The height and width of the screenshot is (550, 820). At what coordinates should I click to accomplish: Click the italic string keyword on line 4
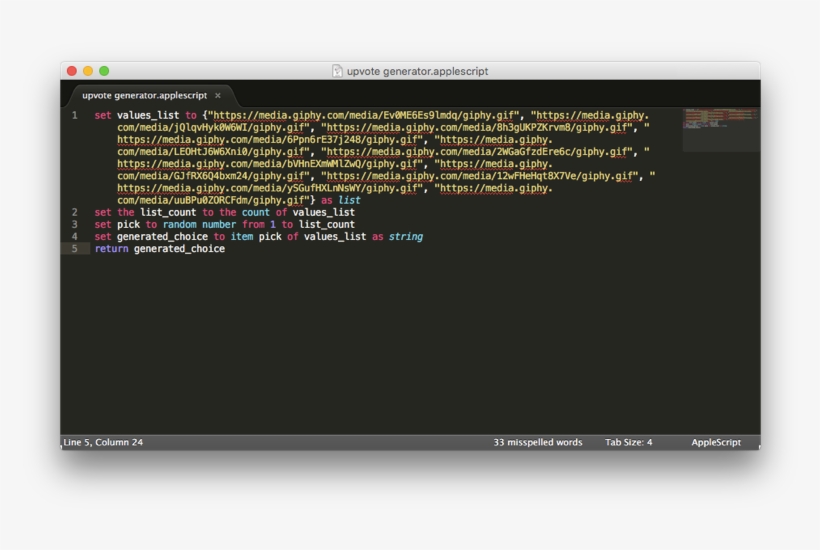pos(405,237)
